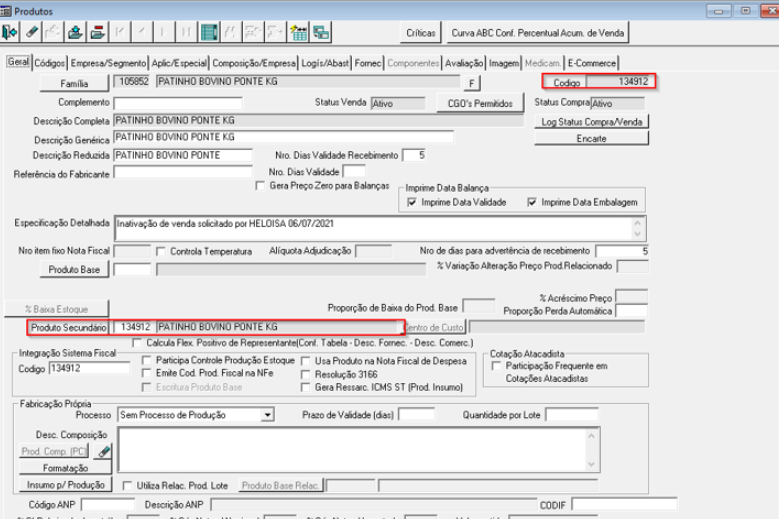Click the Encarte button
The image size is (779, 519).
click(592, 139)
